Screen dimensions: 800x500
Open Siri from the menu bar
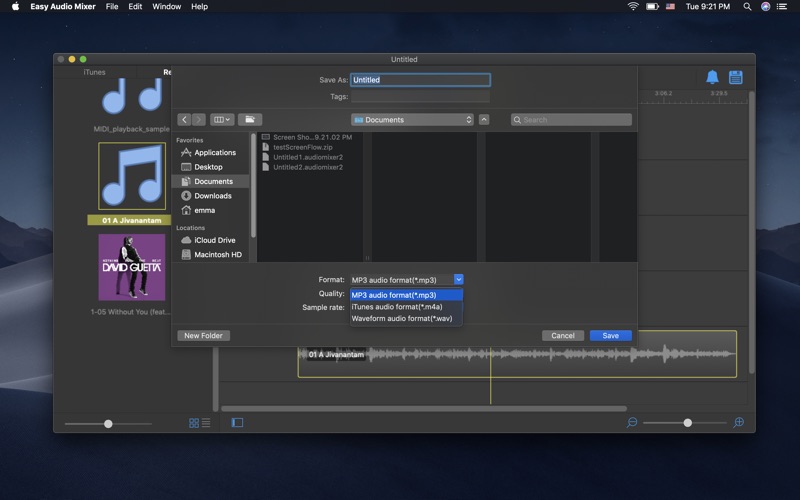pyautogui.click(x=765, y=7)
